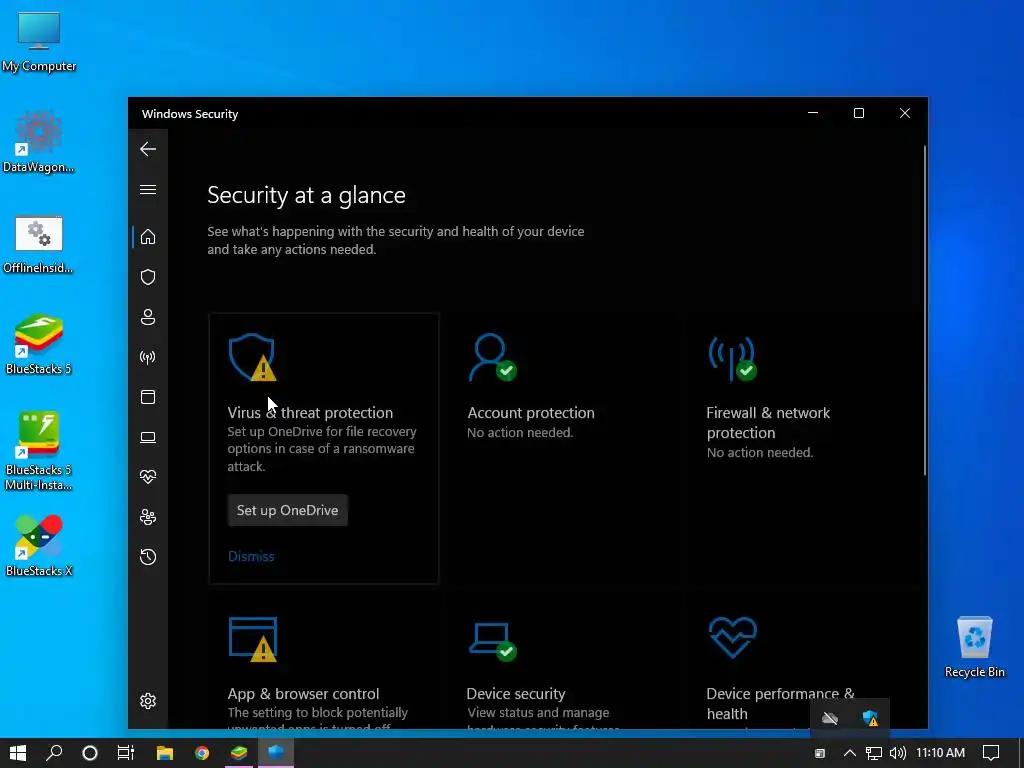Viewport: 1024px width, 768px height.
Task: Click Windows Security taskbar button
Action: click(276, 753)
